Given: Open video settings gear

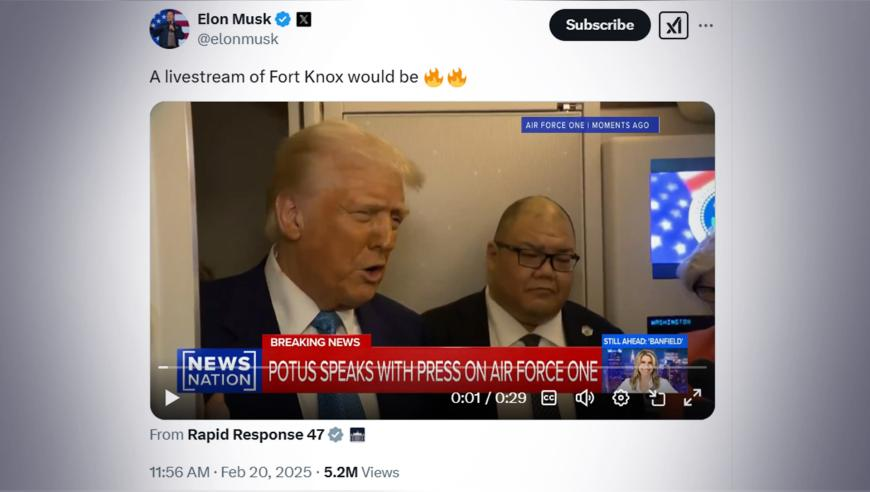Looking at the screenshot, I should click(620, 398).
